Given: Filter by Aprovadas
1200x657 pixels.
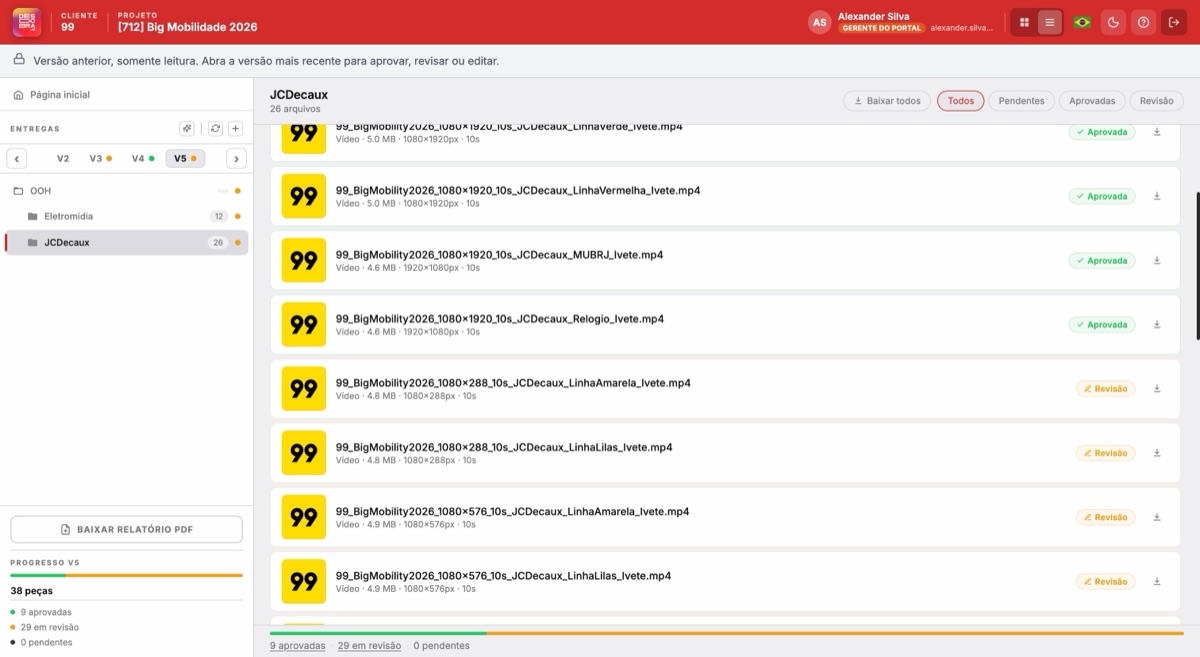Looking at the screenshot, I should (1092, 101).
